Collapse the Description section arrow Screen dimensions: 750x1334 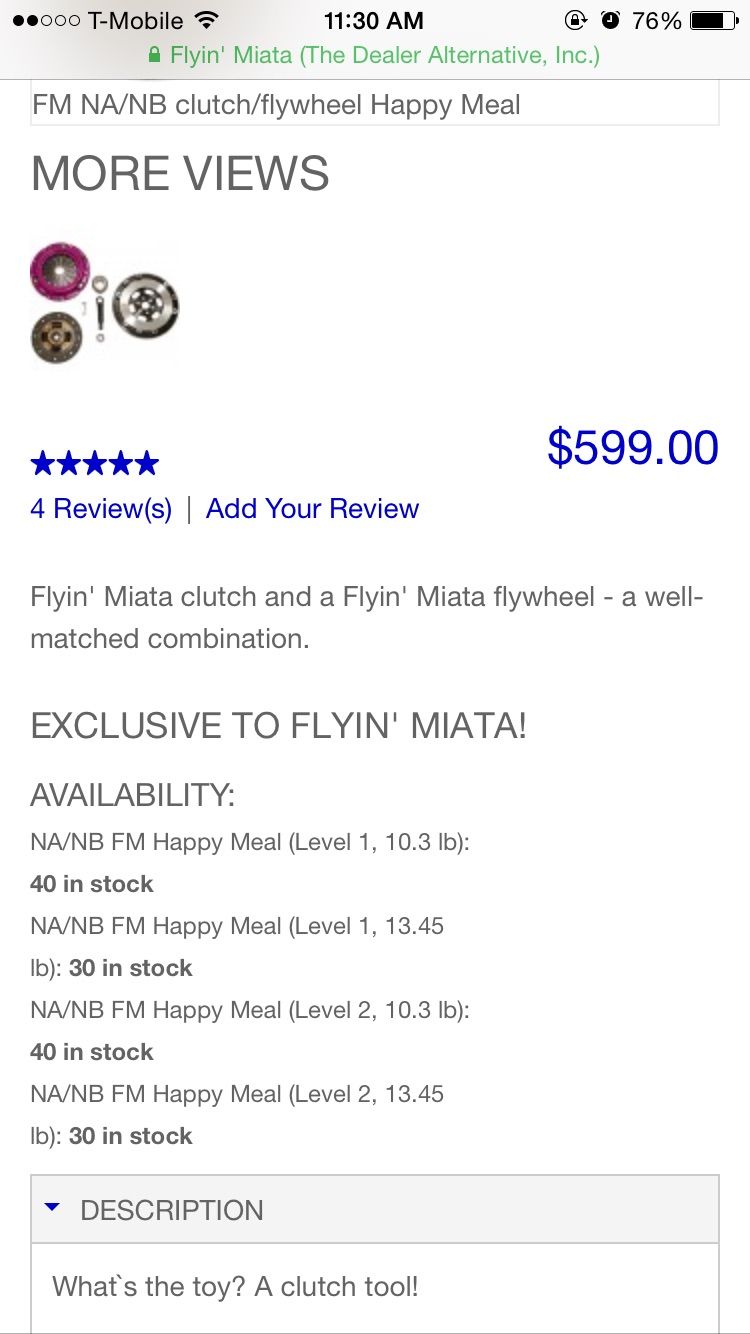click(53, 1208)
